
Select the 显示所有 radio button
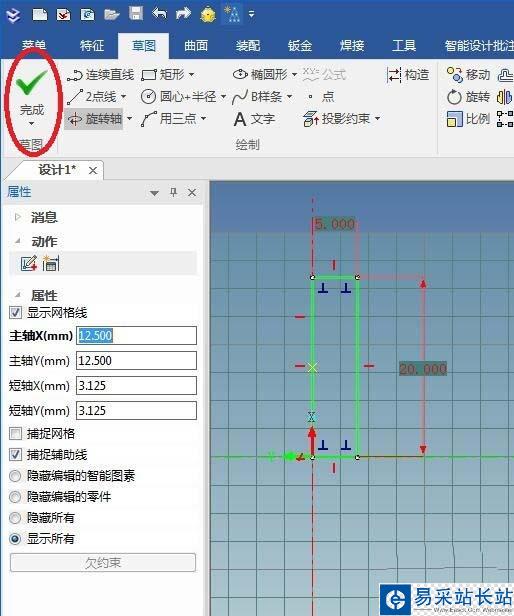click(15, 539)
